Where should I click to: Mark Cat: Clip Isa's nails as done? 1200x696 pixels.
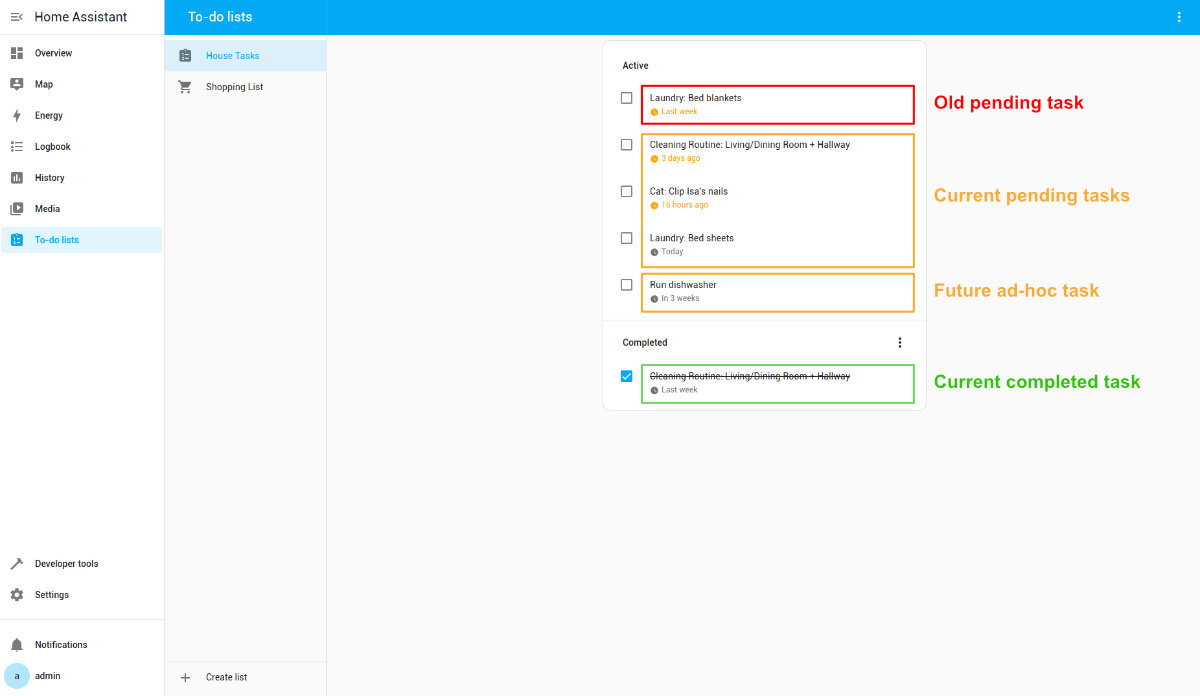(626, 191)
